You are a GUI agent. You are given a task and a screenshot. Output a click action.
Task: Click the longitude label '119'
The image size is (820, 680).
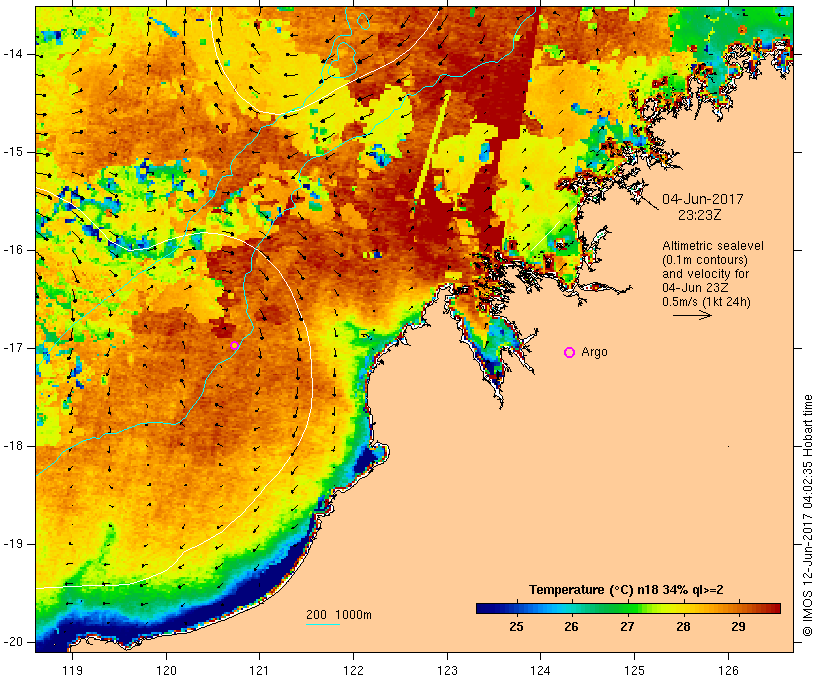coord(72,670)
